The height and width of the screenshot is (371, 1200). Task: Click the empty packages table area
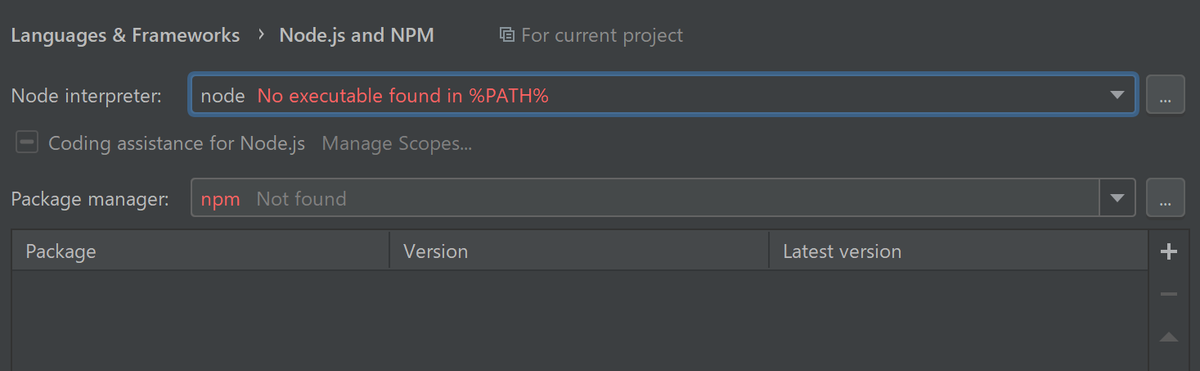579,320
